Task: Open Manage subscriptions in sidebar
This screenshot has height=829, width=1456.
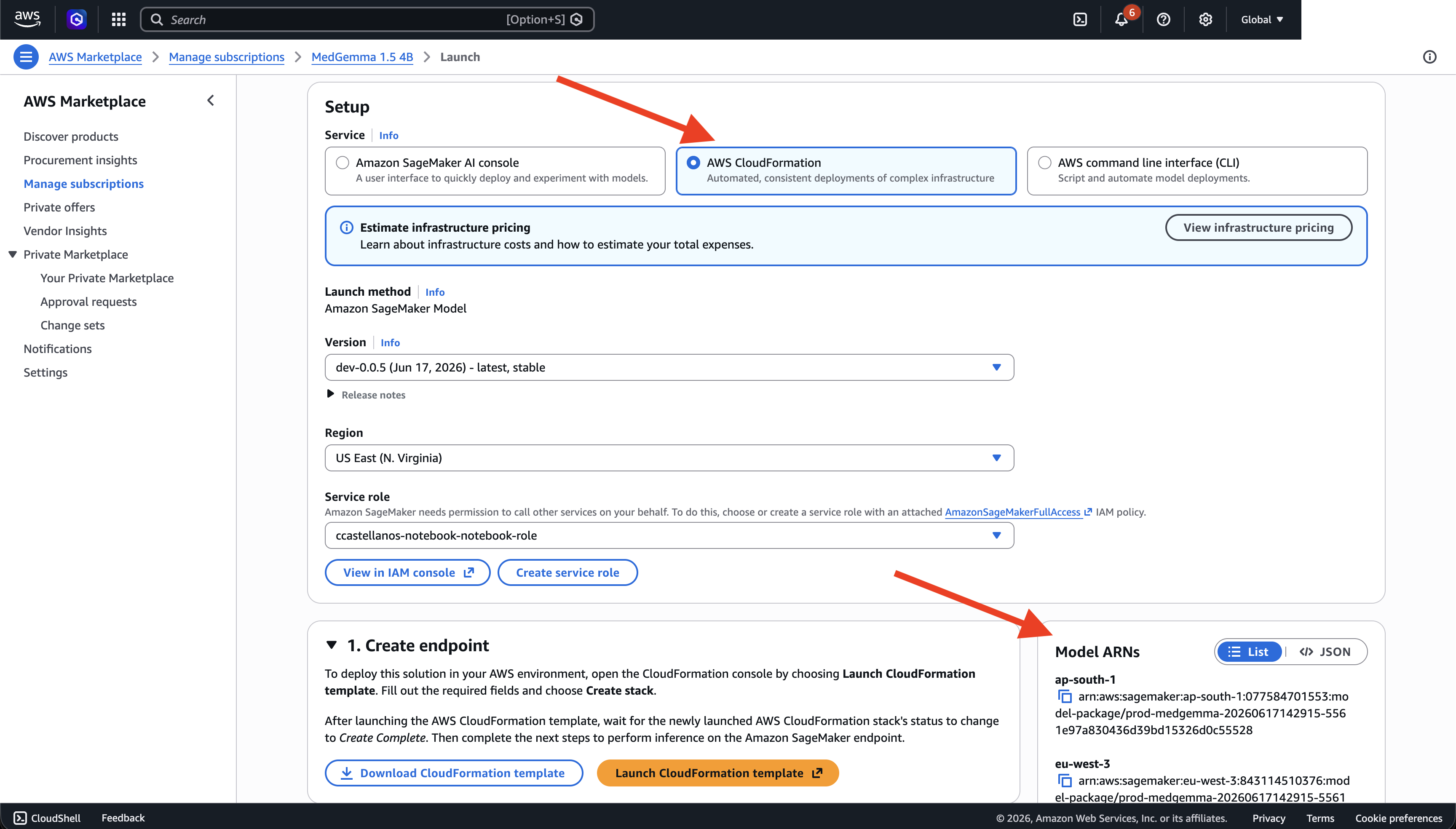Action: 84,184
